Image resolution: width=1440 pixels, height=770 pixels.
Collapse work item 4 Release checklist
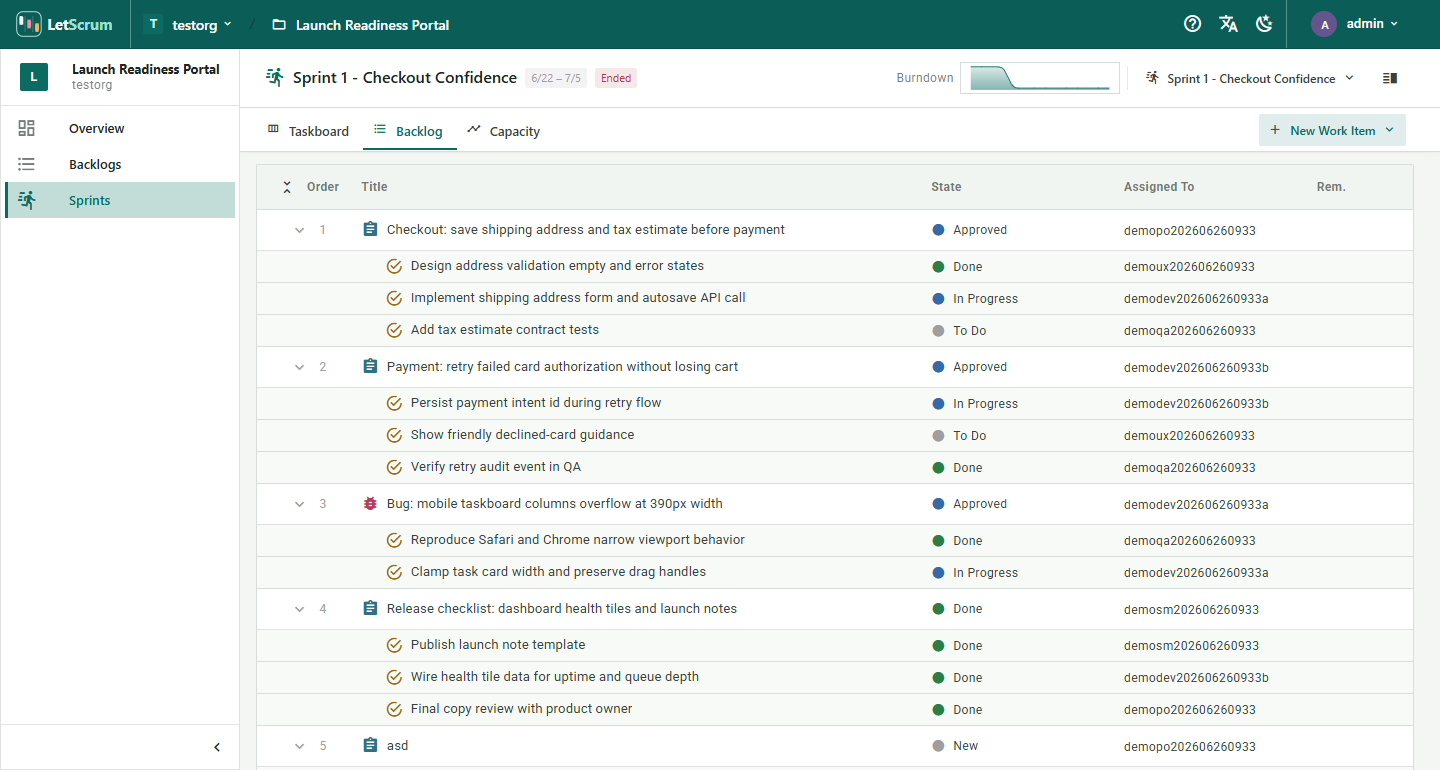(299, 609)
